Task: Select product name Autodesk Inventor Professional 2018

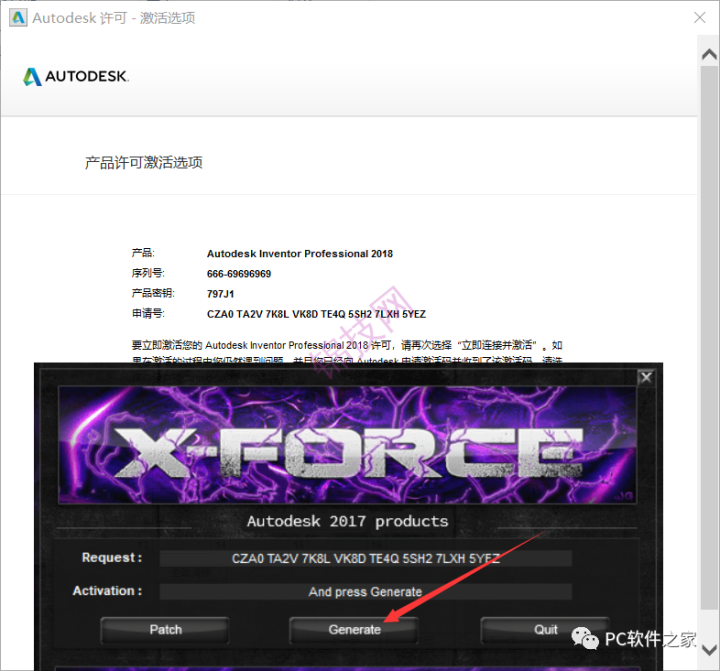Action: [300, 254]
